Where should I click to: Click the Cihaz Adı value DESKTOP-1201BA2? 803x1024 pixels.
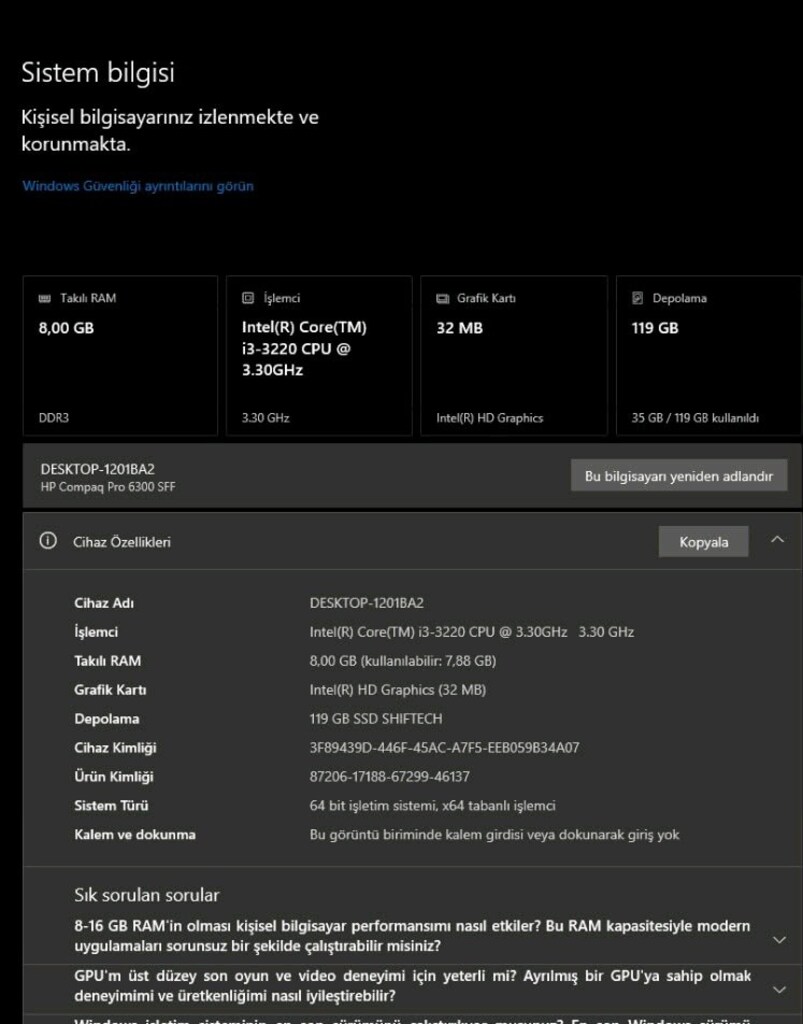pos(367,603)
